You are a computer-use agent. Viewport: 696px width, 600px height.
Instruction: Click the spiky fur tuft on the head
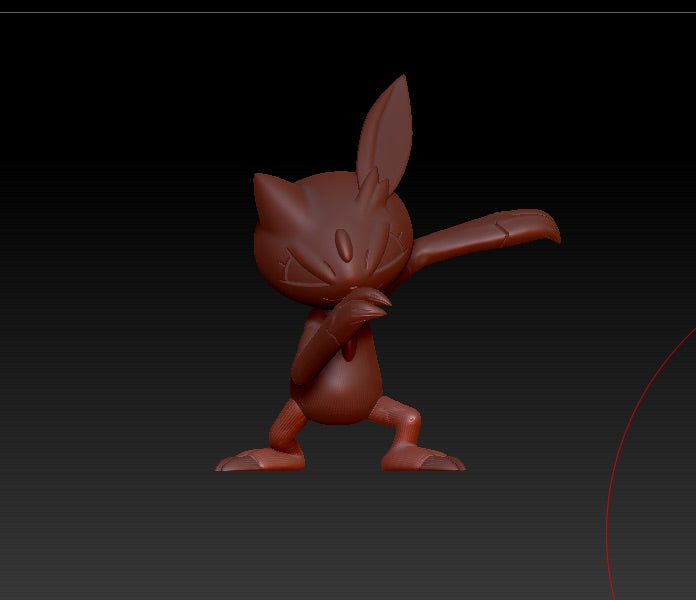coord(369,188)
